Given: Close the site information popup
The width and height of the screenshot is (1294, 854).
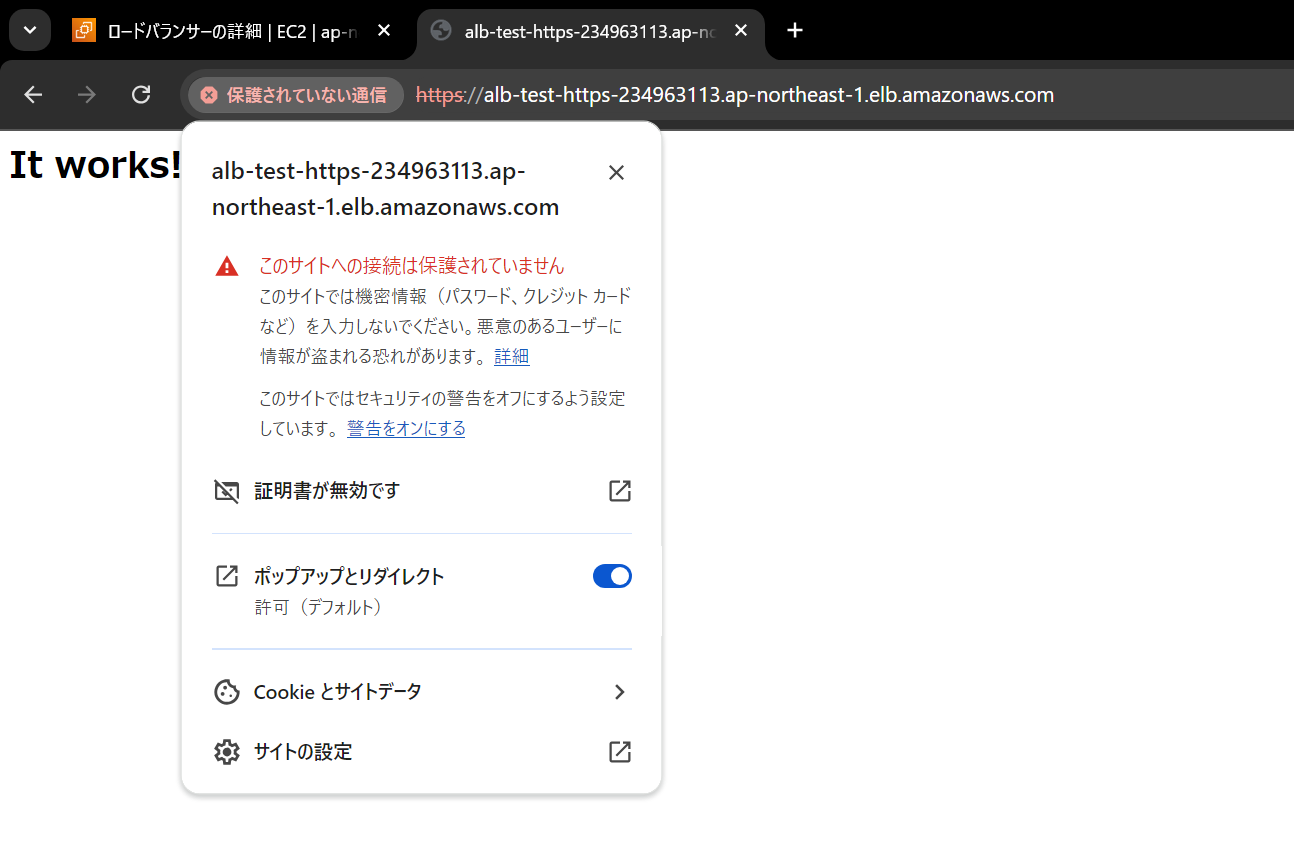Looking at the screenshot, I should point(616,173).
